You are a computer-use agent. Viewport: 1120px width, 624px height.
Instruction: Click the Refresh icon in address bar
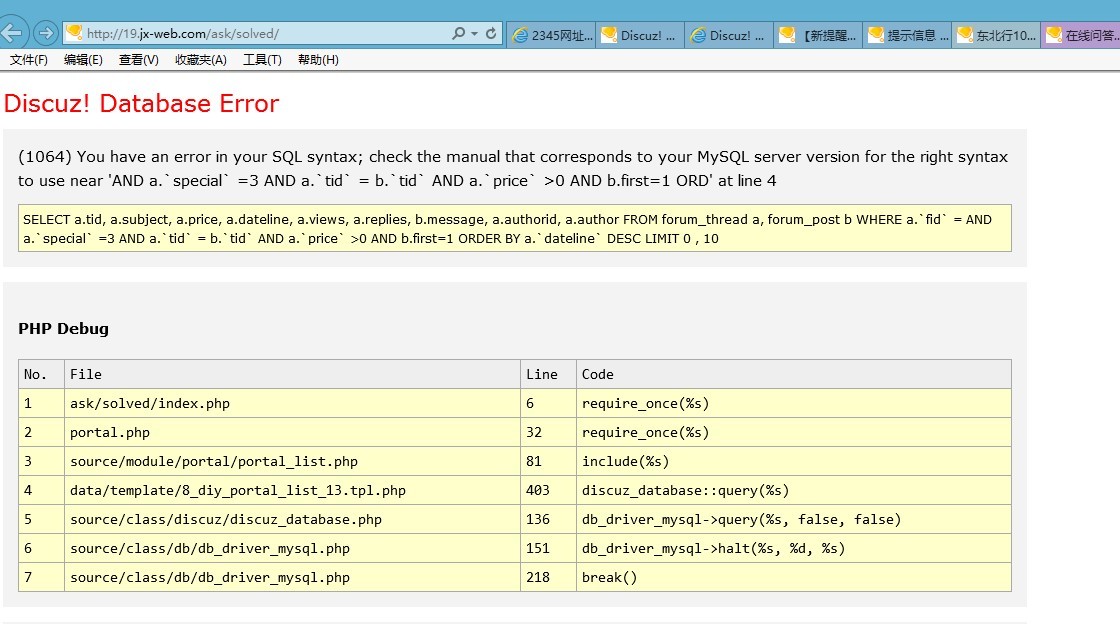point(491,34)
